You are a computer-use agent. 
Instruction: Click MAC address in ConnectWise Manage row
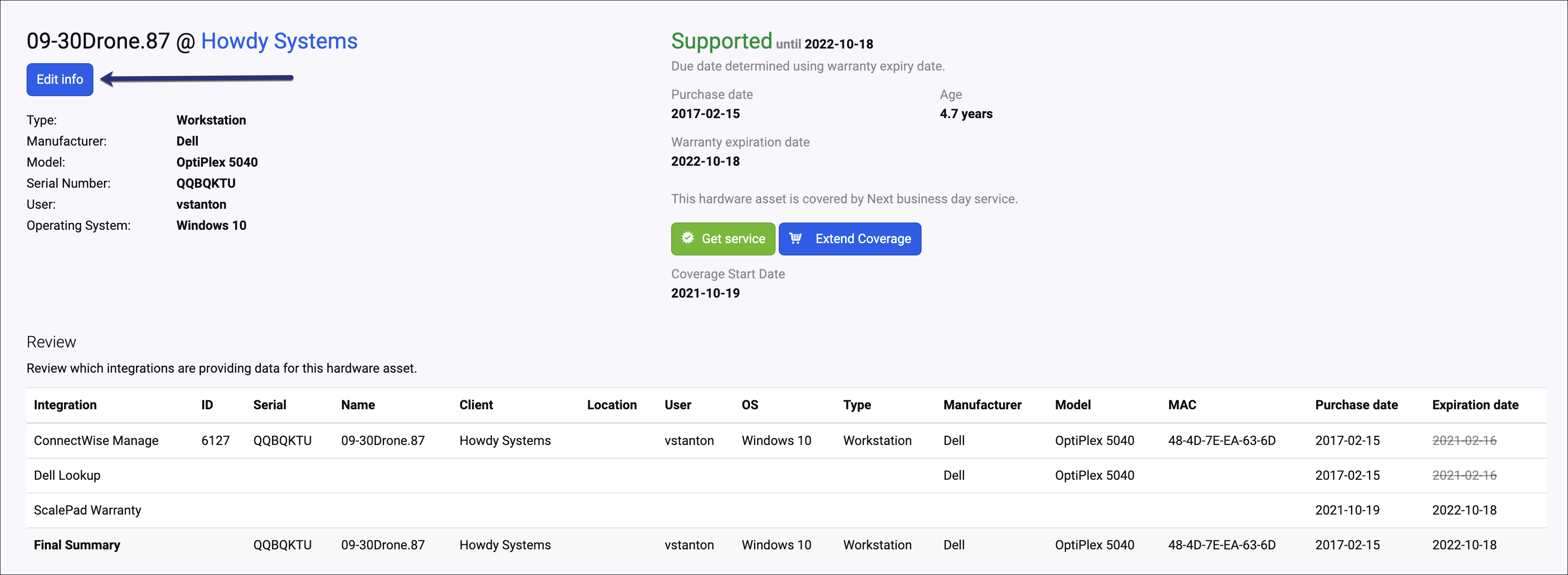pyautogui.click(x=1221, y=440)
